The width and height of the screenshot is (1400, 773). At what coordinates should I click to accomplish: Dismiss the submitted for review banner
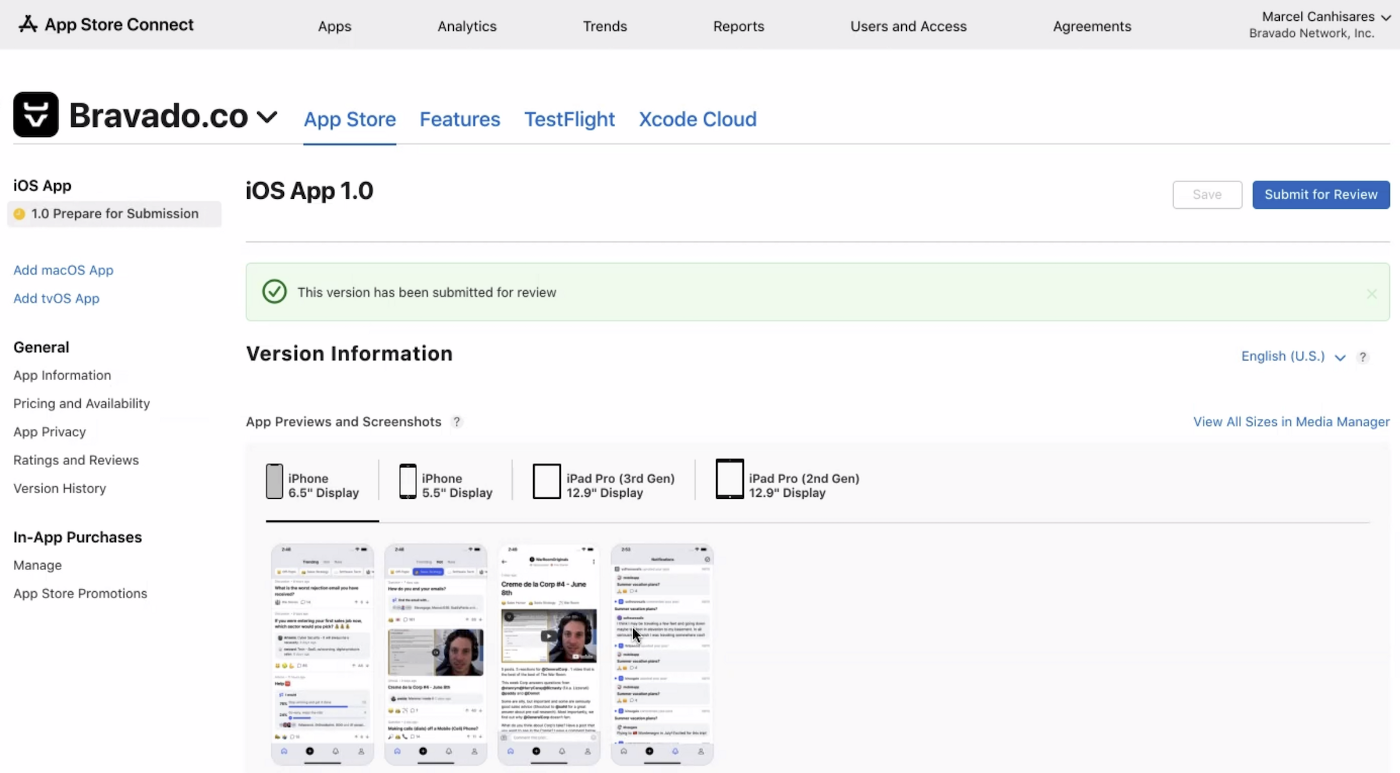pyautogui.click(x=1372, y=293)
